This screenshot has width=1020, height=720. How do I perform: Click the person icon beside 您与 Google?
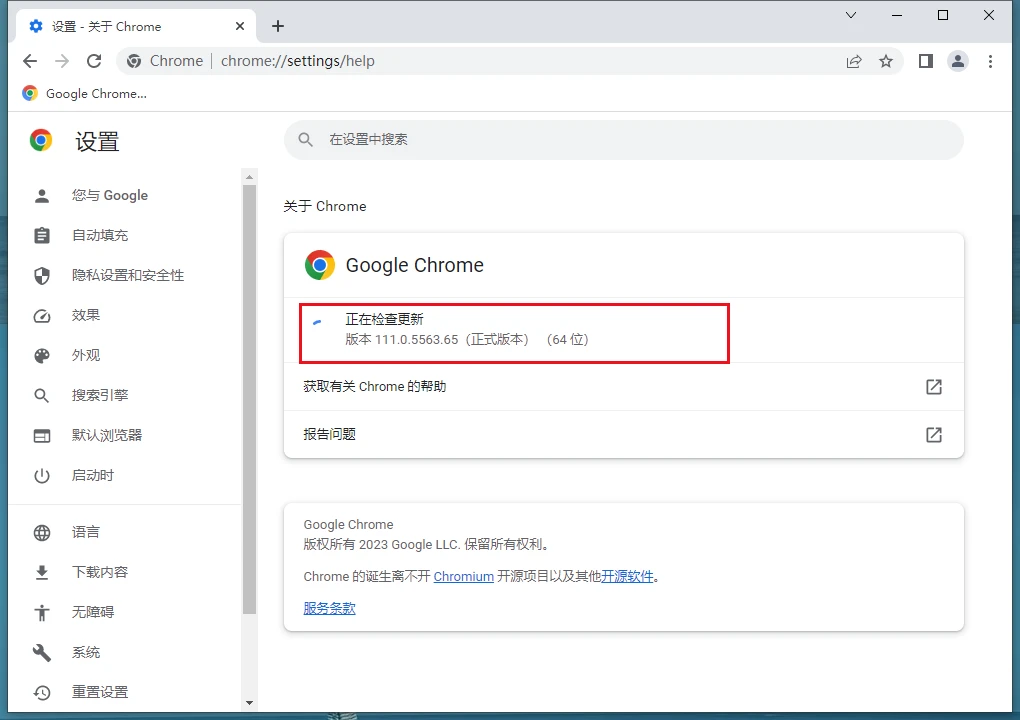tap(42, 196)
